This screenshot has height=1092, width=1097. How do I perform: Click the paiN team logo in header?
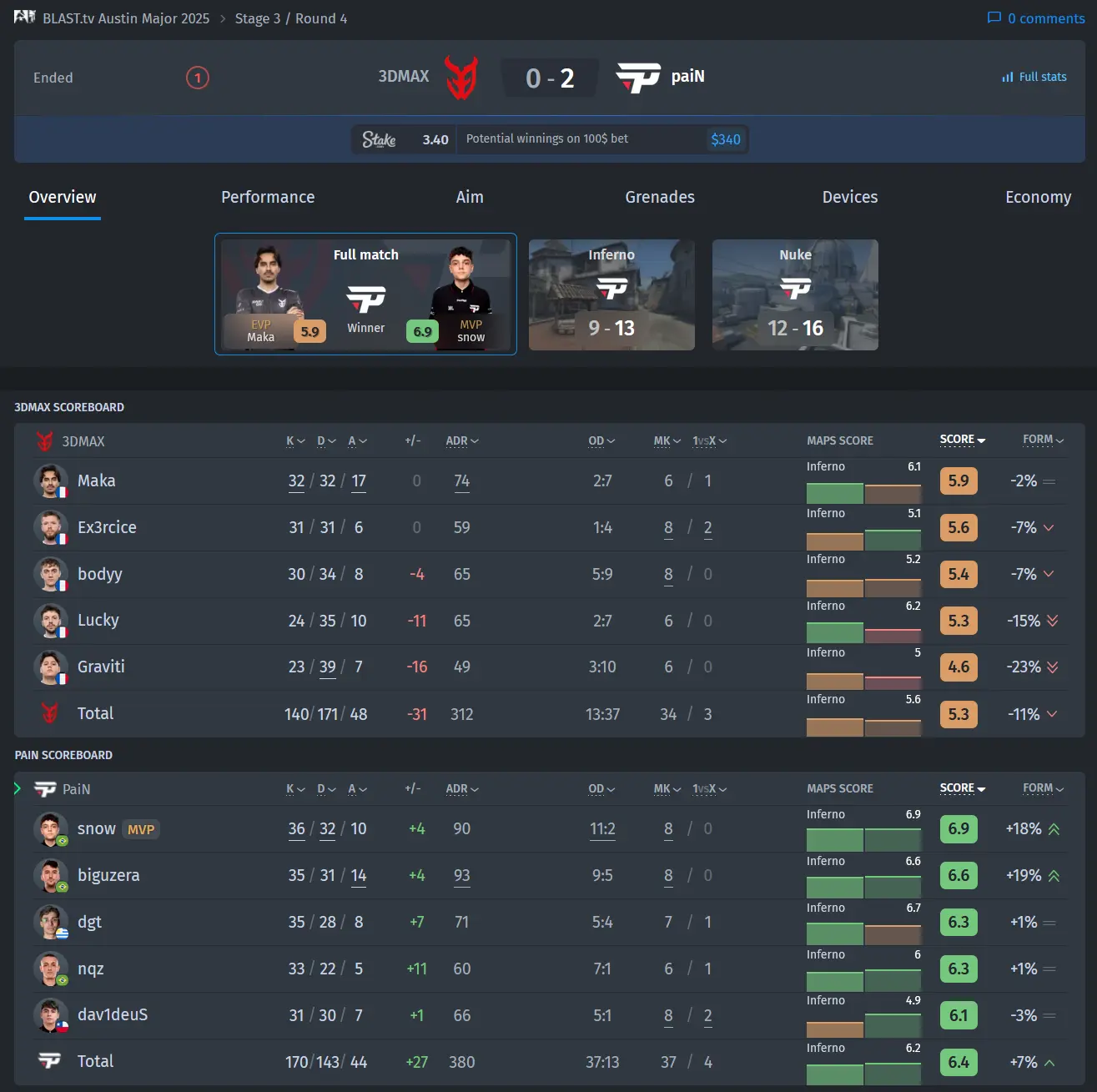click(638, 78)
